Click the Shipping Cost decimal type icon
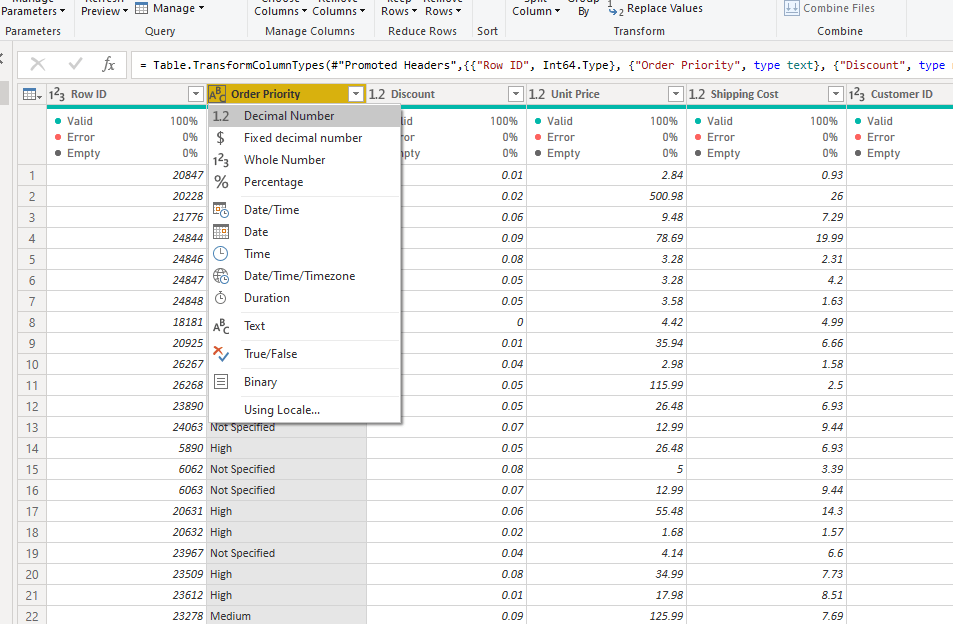This screenshot has height=624, width=953. (x=697, y=94)
